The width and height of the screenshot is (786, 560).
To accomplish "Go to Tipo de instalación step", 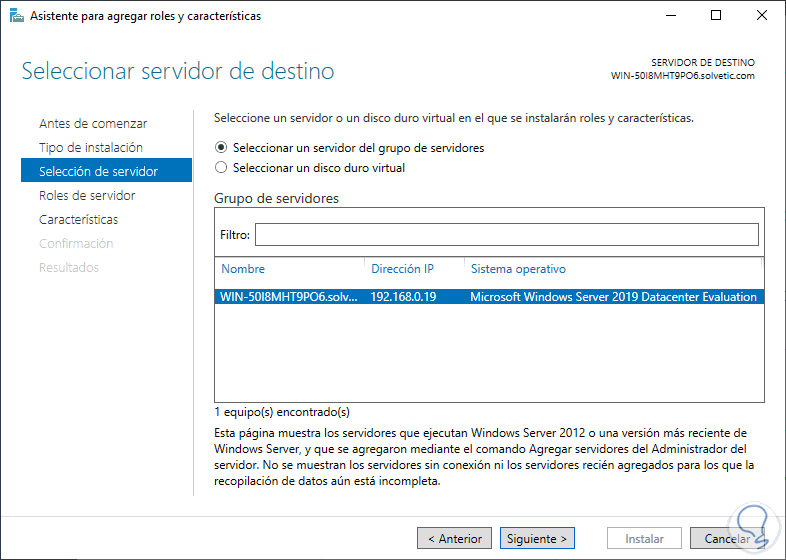I will (x=91, y=148).
